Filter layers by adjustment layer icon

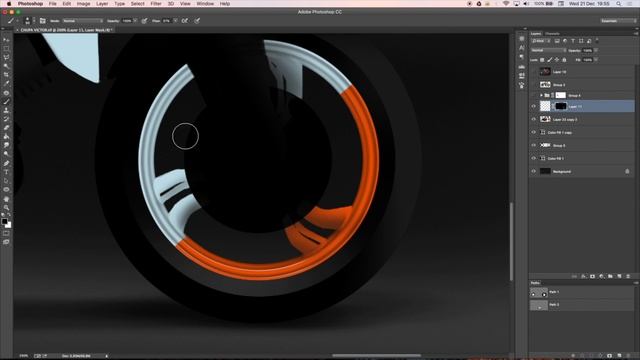pos(565,41)
